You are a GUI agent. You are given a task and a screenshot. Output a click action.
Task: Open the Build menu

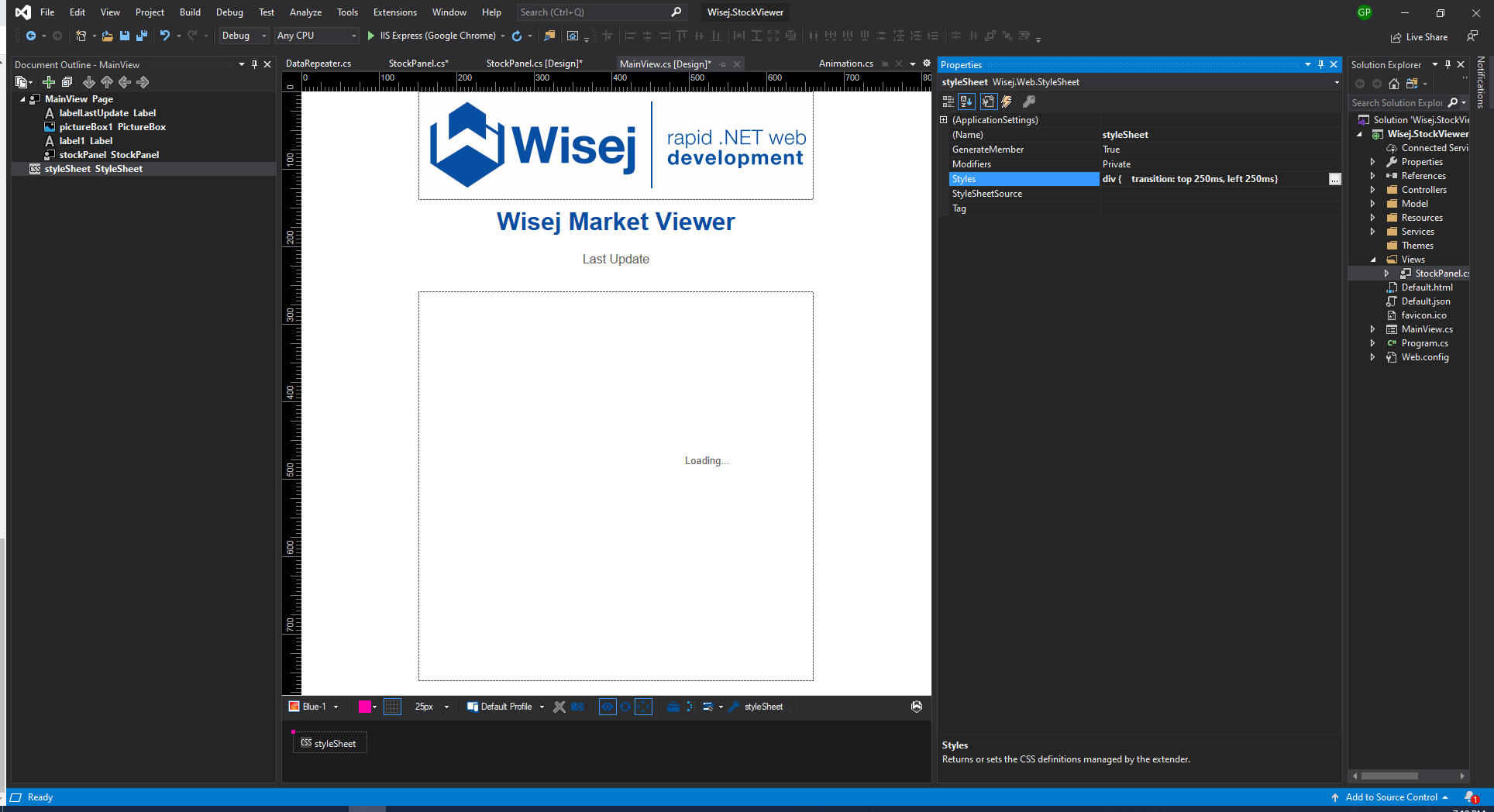[x=190, y=12]
